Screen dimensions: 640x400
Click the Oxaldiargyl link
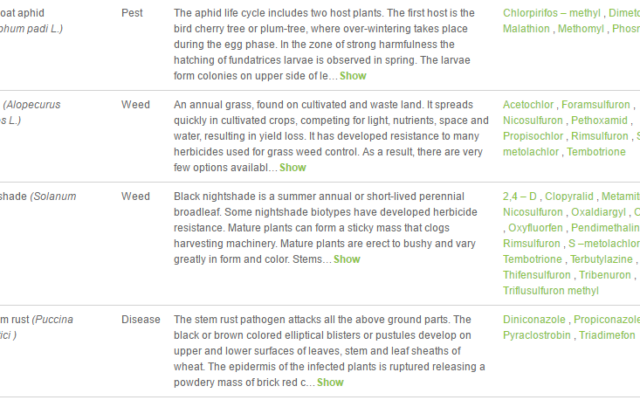point(598,212)
